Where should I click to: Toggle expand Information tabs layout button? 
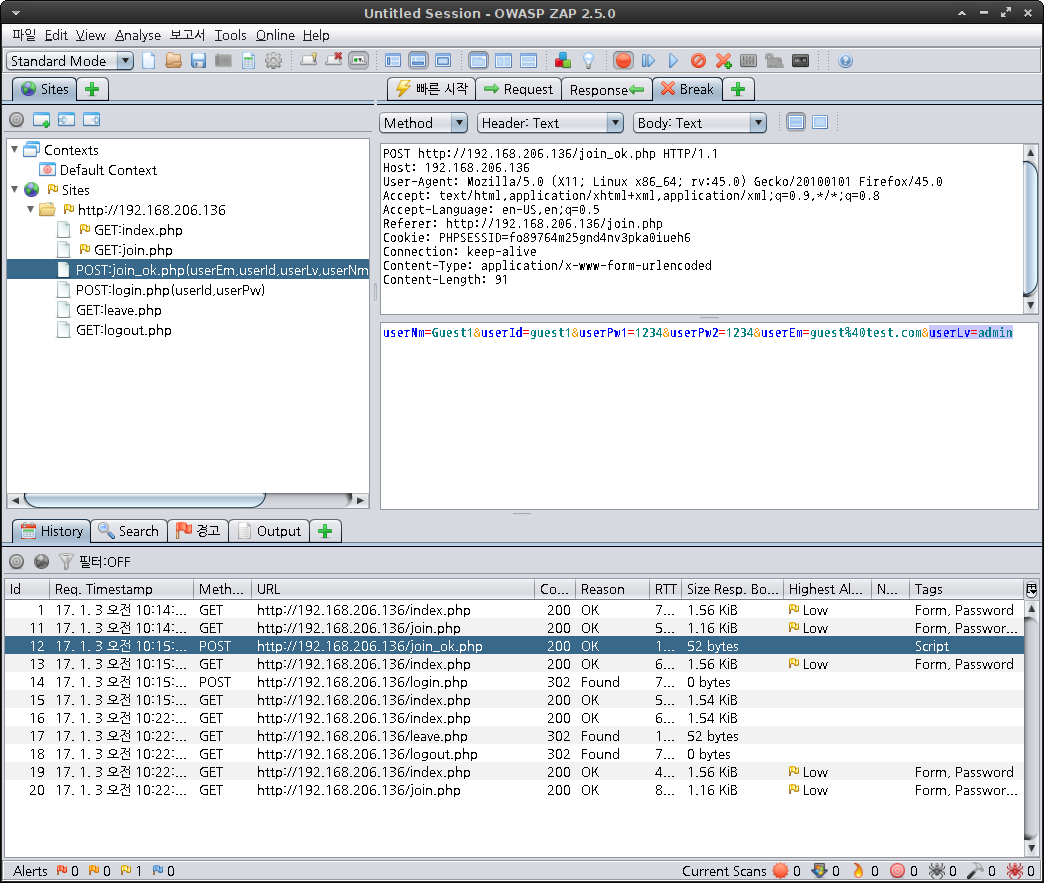coord(418,61)
